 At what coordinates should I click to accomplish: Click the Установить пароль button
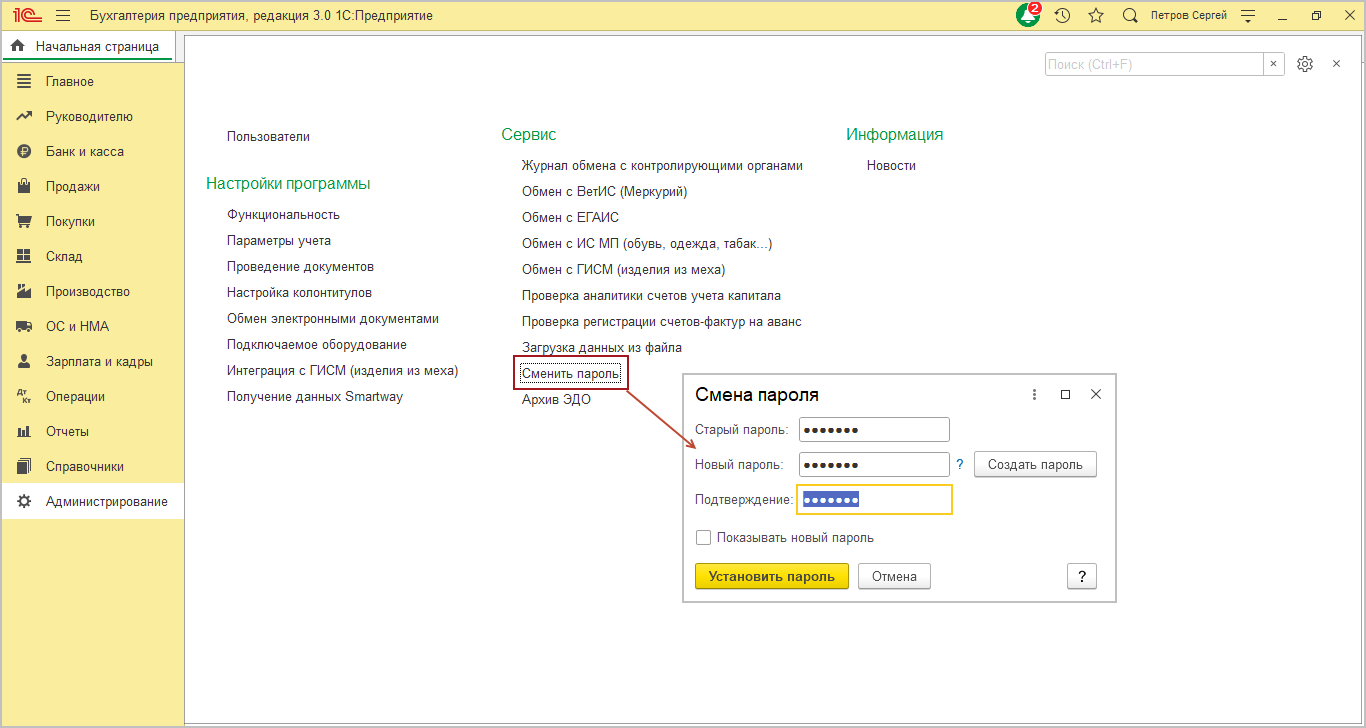(x=771, y=577)
